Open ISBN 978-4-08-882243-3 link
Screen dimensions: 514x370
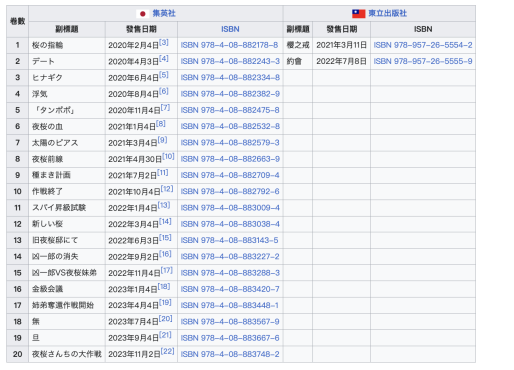[x=230, y=61]
